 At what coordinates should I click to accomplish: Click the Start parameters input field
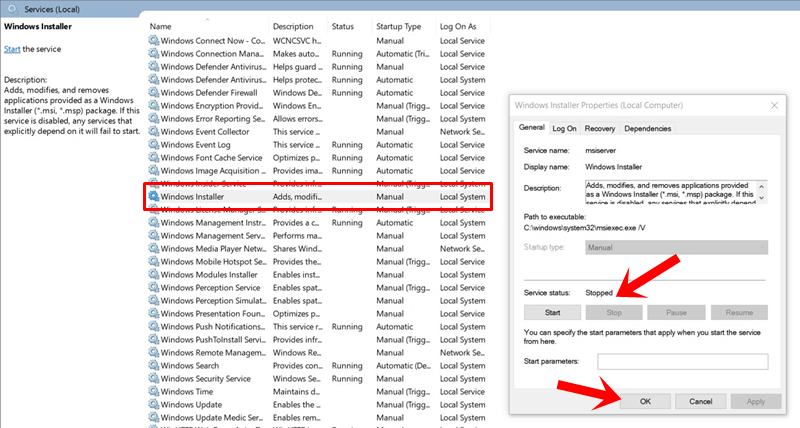[x=683, y=361]
